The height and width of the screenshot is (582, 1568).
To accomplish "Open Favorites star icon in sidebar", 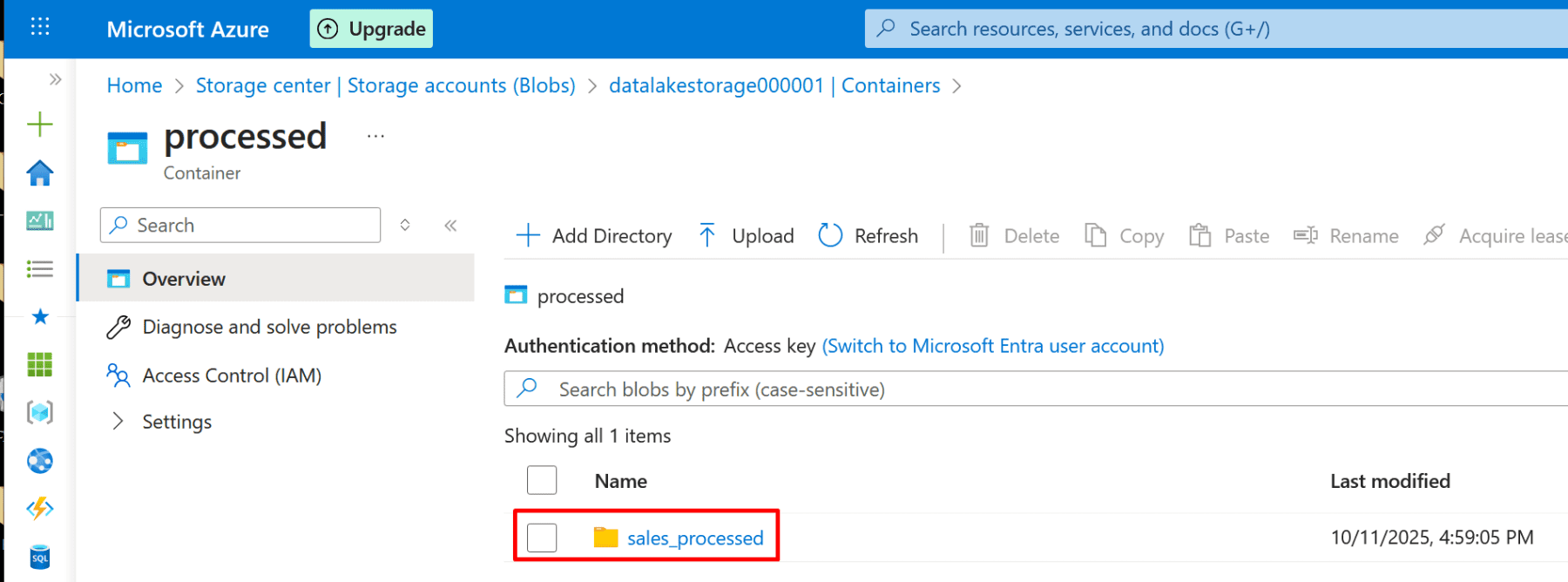I will (40, 317).
